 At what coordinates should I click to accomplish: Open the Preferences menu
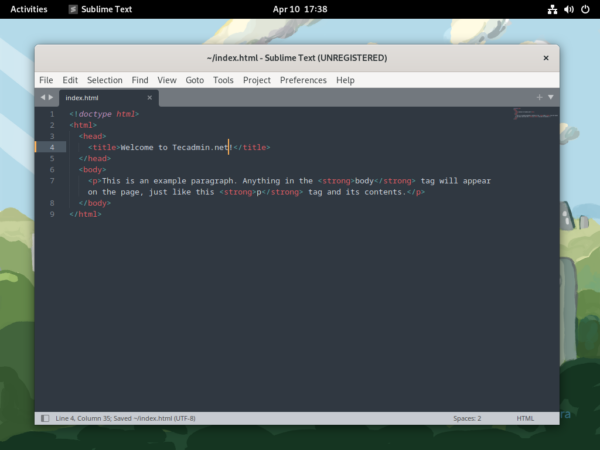(x=303, y=80)
